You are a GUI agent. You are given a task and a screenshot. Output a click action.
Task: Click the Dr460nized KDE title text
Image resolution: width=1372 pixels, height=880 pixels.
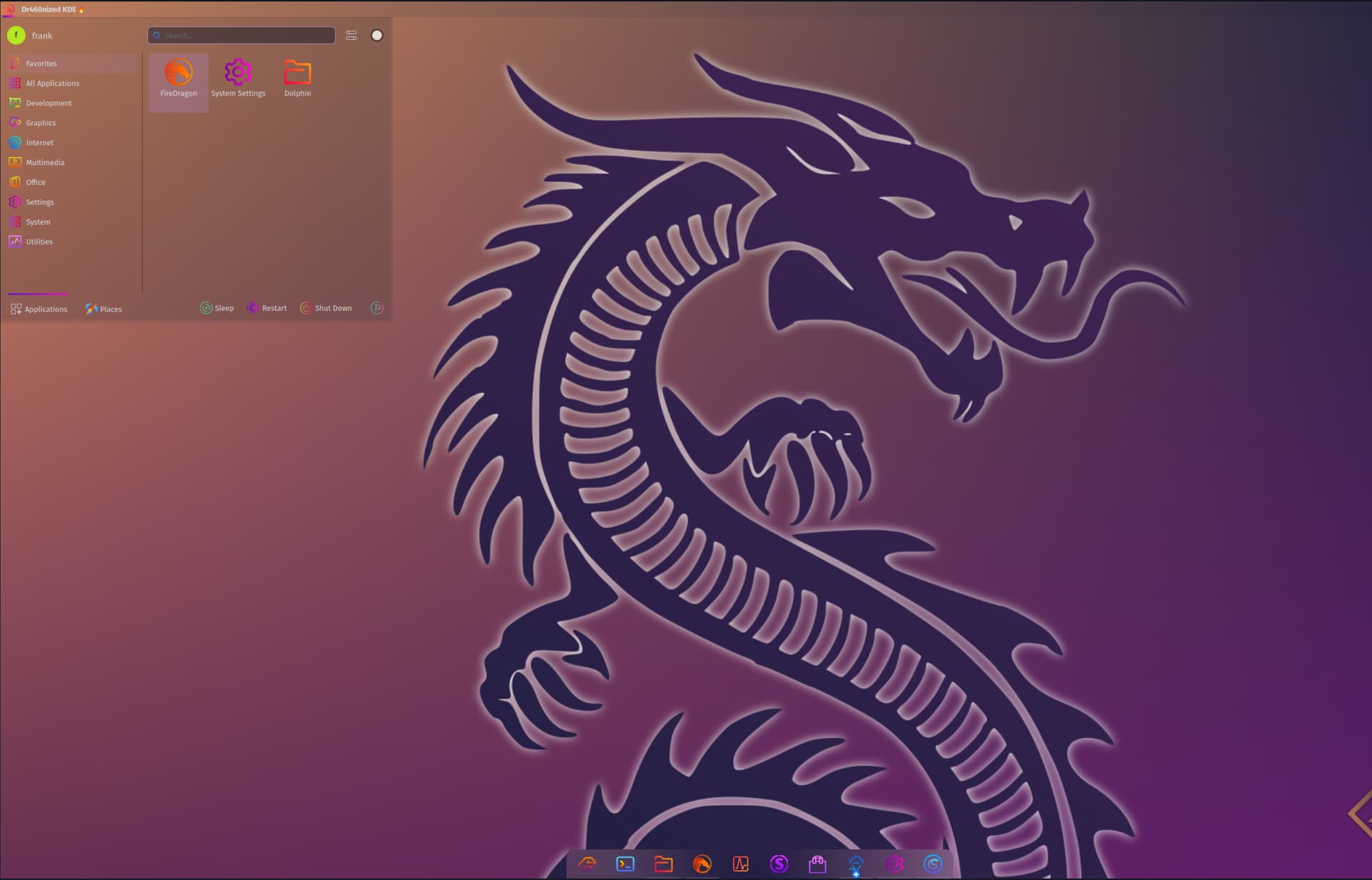49,9
